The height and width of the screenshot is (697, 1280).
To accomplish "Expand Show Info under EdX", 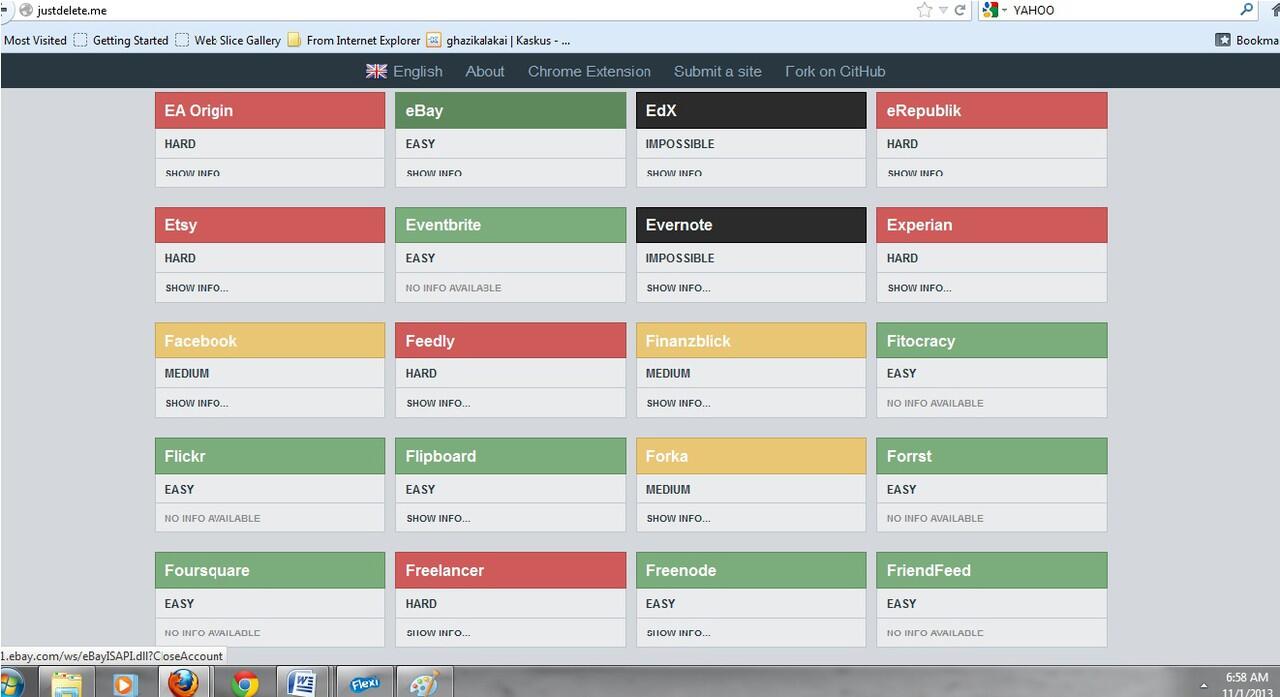I will tap(674, 173).
